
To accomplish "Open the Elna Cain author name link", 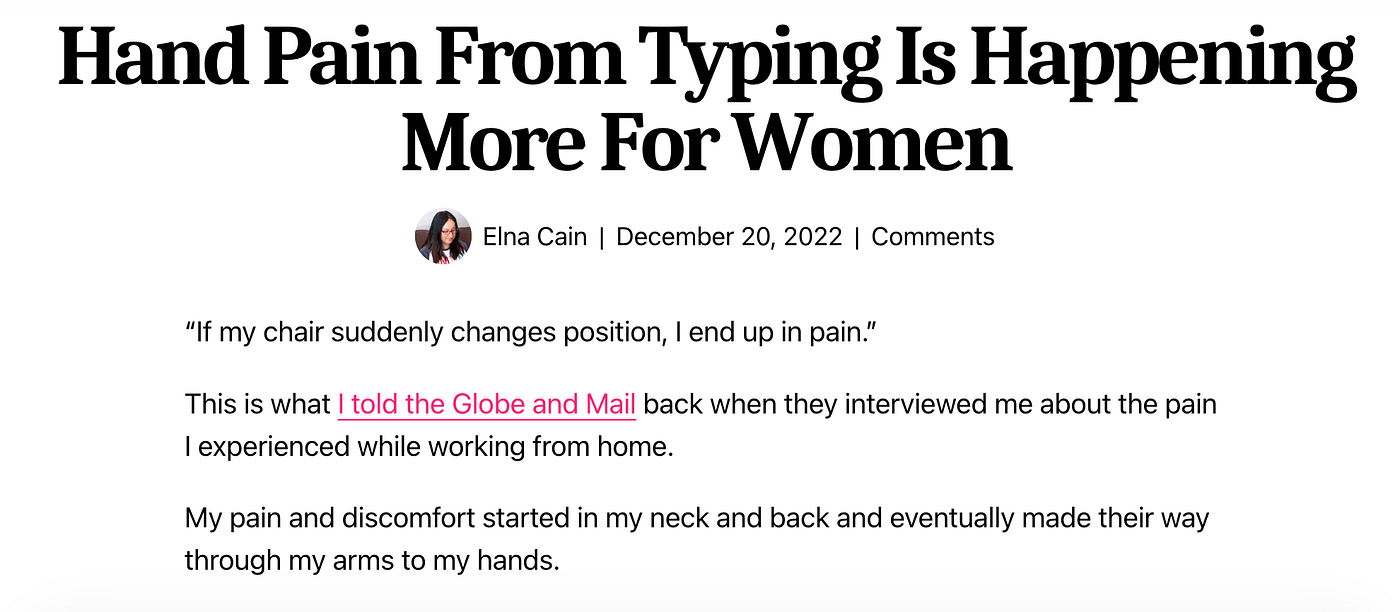I will pyautogui.click(x=535, y=237).
